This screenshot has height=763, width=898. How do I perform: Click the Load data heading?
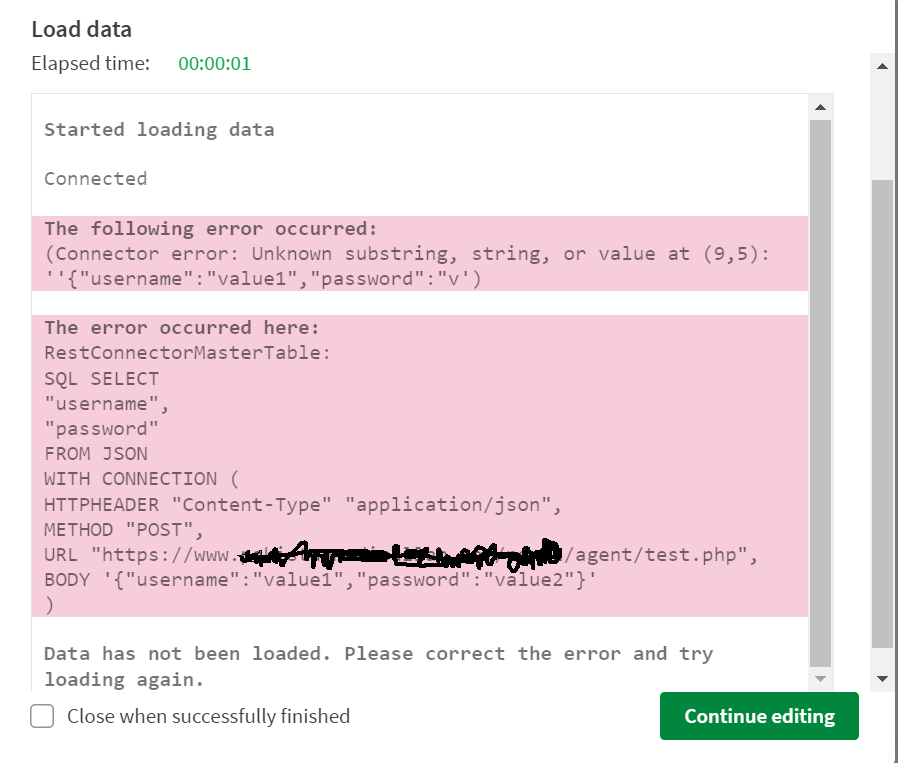(81, 30)
